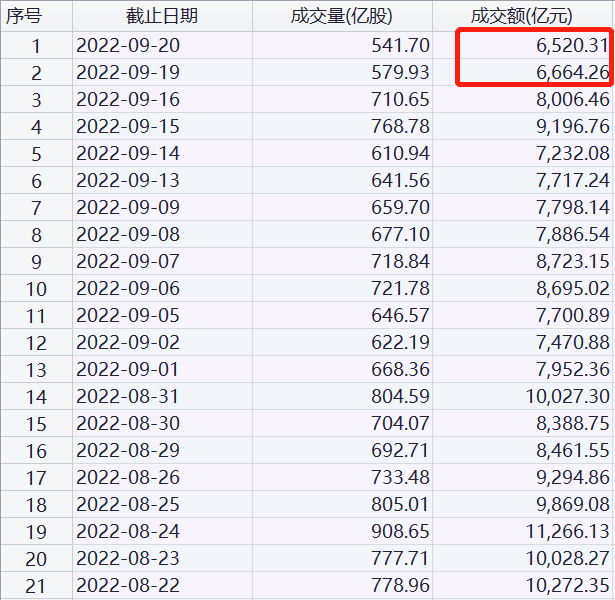615x600 pixels.
Task: Click volume value 668.36
Action: [400, 369]
